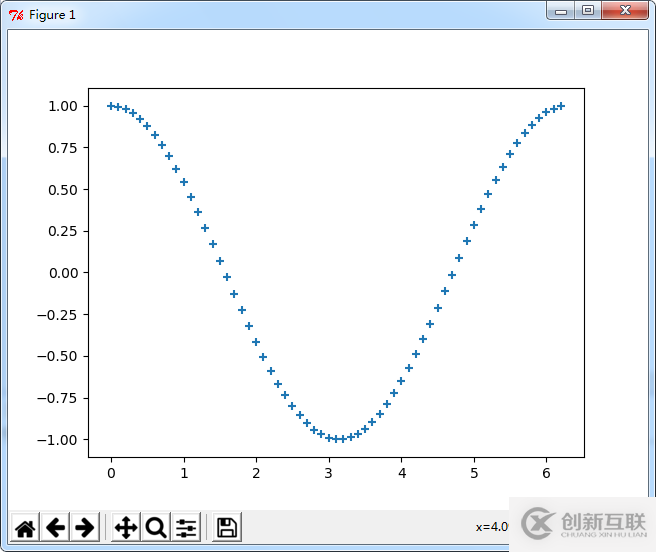Maximize the Figure 1 window
This screenshot has width=656, height=552.
tap(588, 11)
